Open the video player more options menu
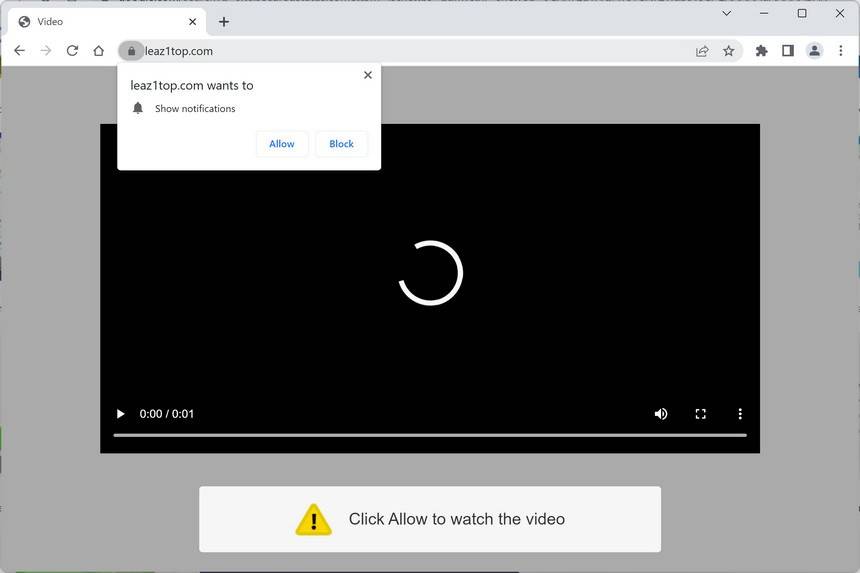The width and height of the screenshot is (860, 573). [740, 414]
